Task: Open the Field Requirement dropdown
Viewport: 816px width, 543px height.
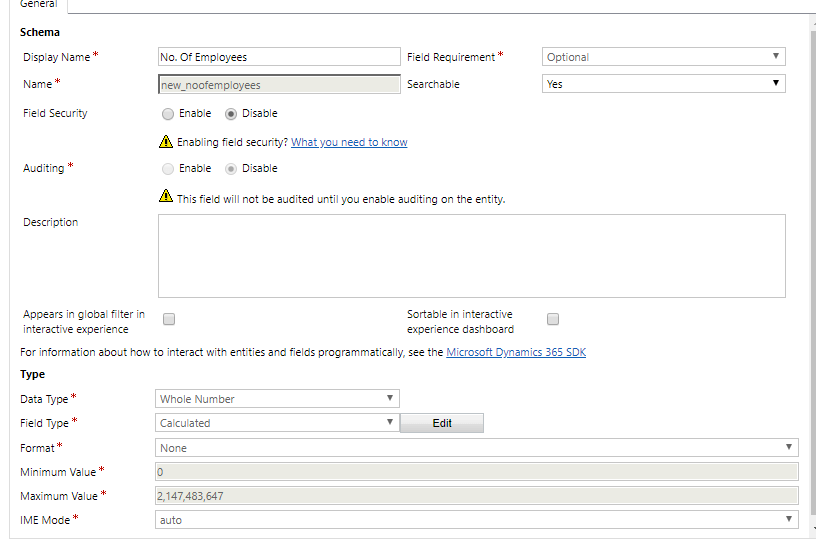Action: click(x=664, y=57)
